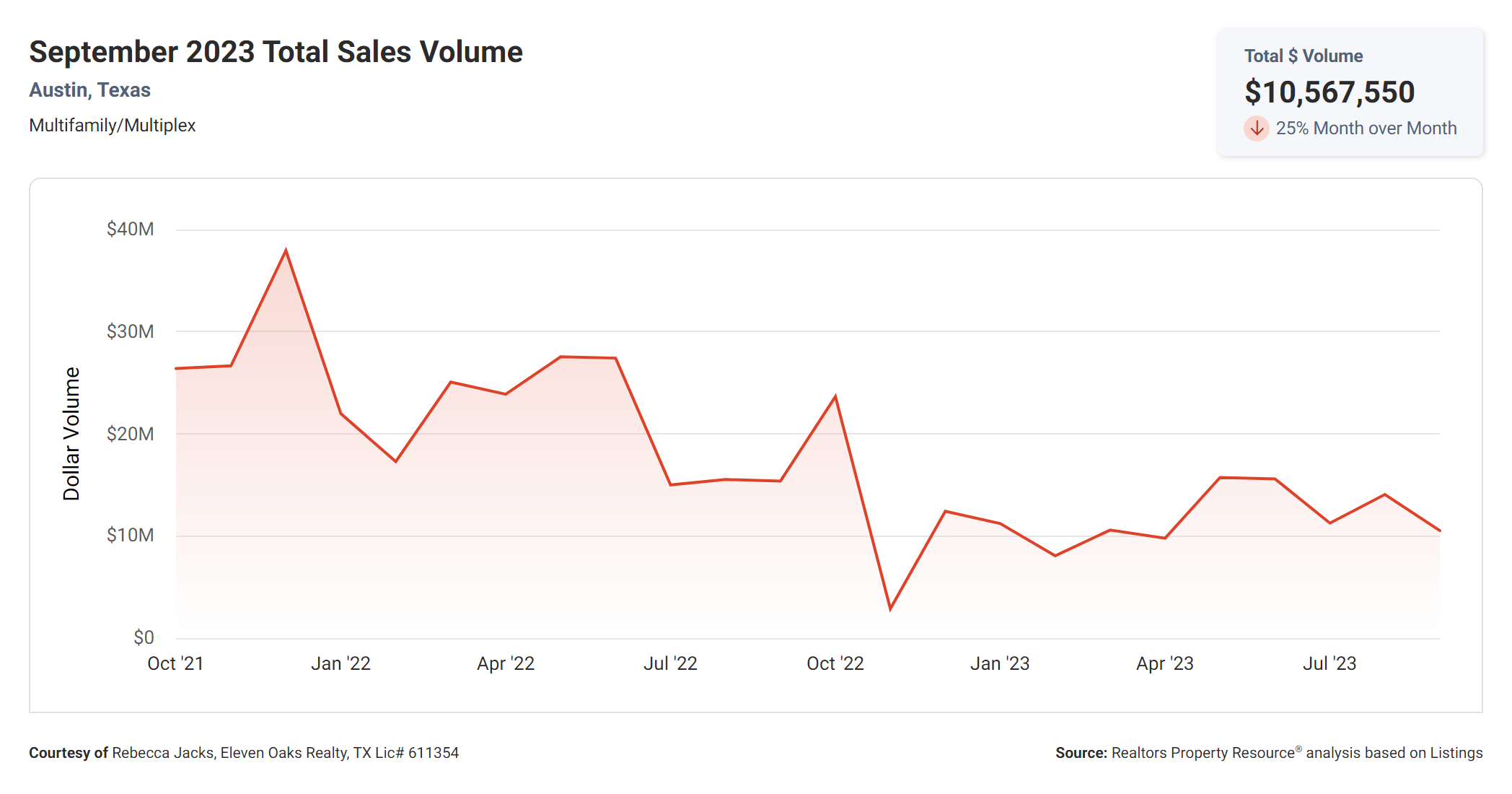Viewport: 1512px width, 794px height.
Task: Click the red down-arrow trend icon
Action: coord(1256,128)
